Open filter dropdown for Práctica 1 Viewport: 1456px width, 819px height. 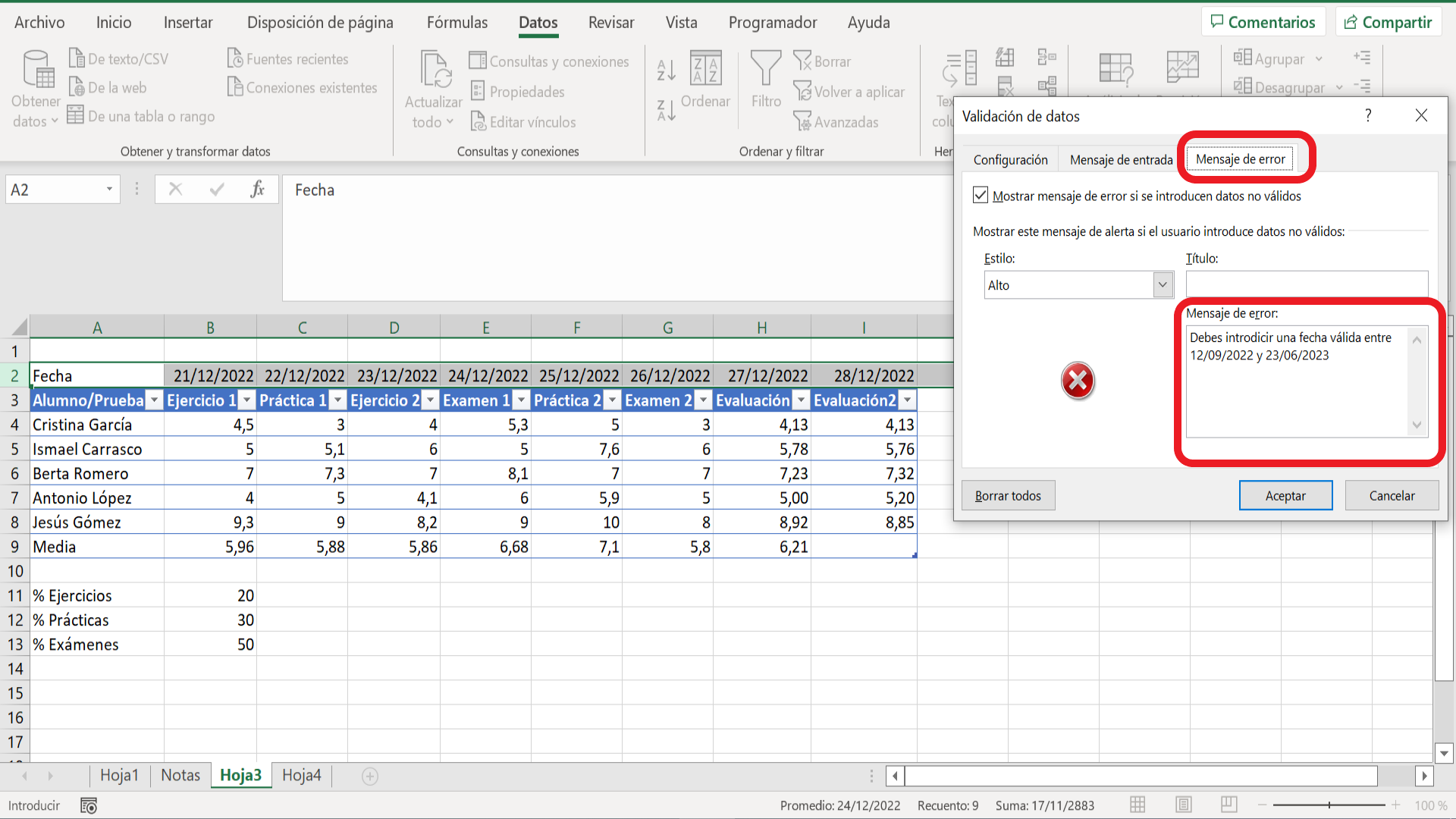338,400
